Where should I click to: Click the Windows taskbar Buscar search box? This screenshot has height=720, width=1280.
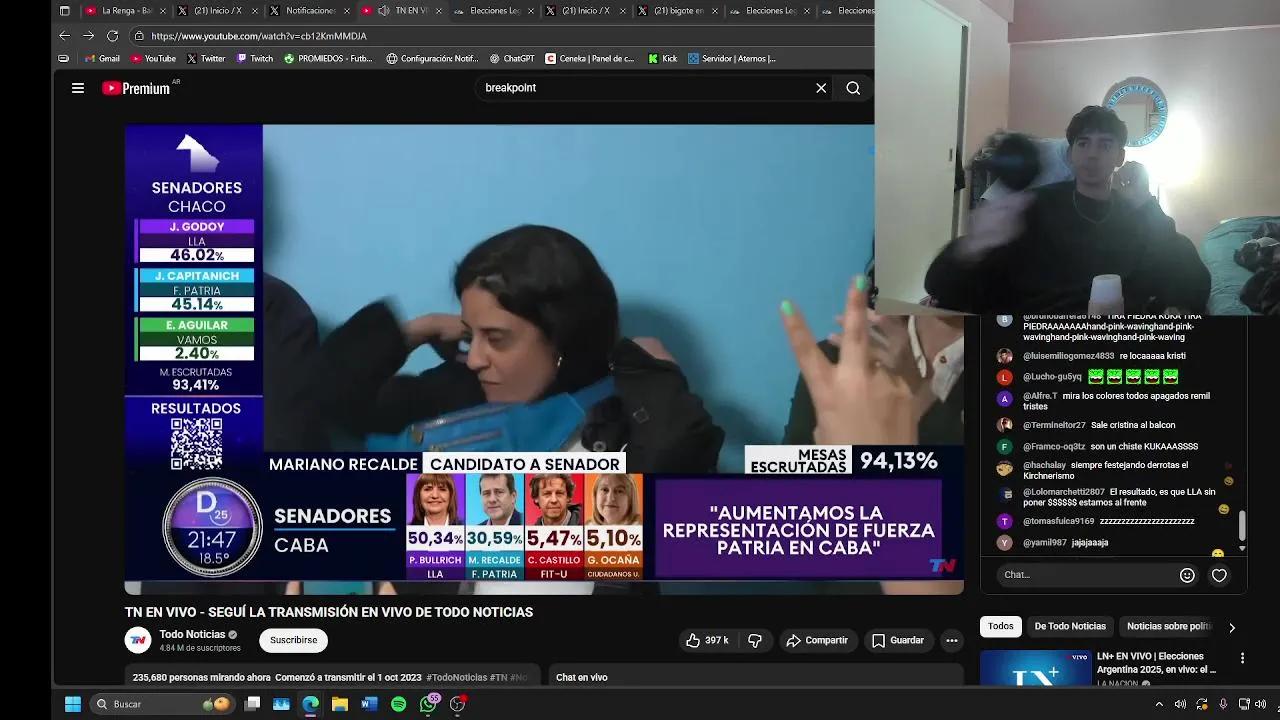coord(161,704)
